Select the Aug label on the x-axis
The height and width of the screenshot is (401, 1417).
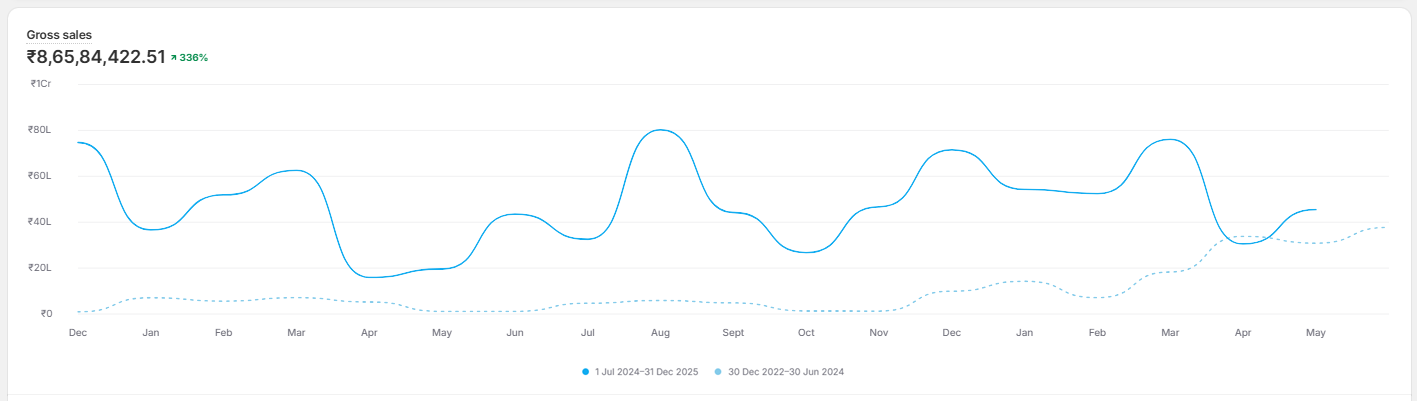click(660, 332)
